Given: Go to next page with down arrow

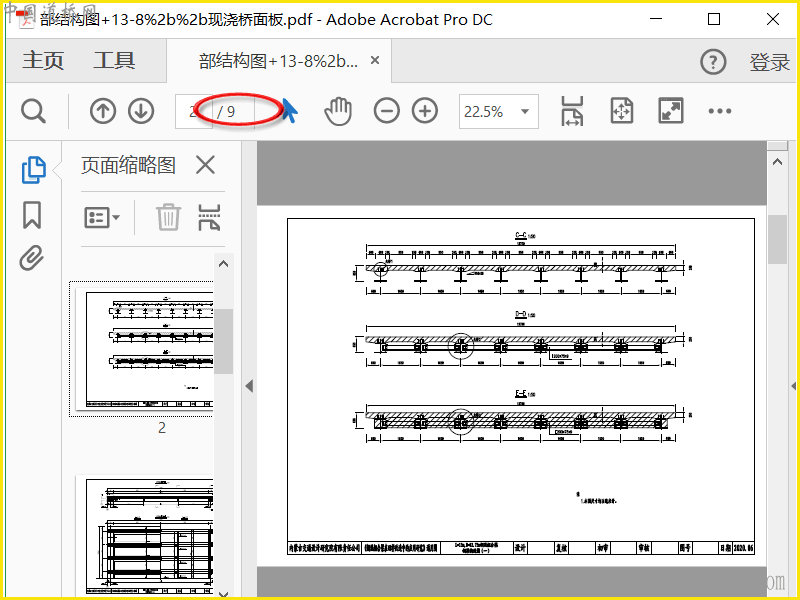Looking at the screenshot, I should tap(141, 111).
